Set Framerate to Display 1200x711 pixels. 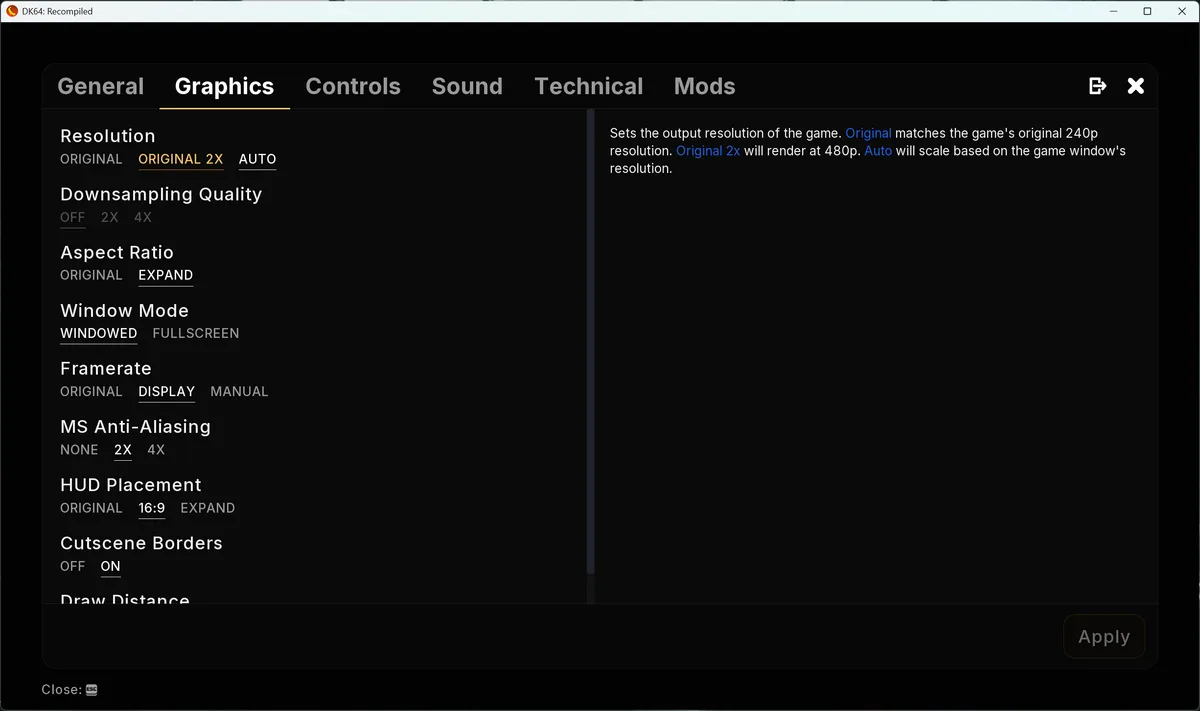(x=167, y=391)
